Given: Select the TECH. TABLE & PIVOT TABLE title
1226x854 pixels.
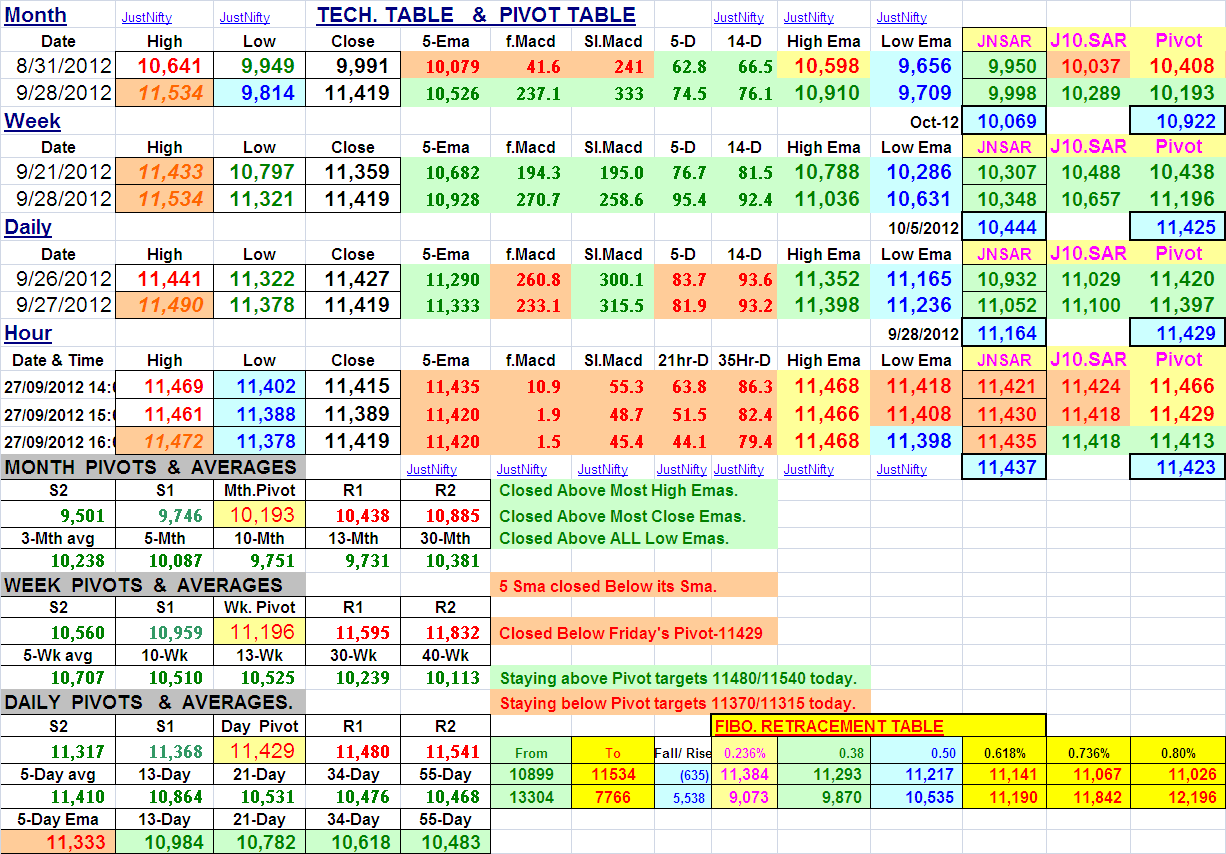Looking at the screenshot, I should pyautogui.click(x=476, y=15).
